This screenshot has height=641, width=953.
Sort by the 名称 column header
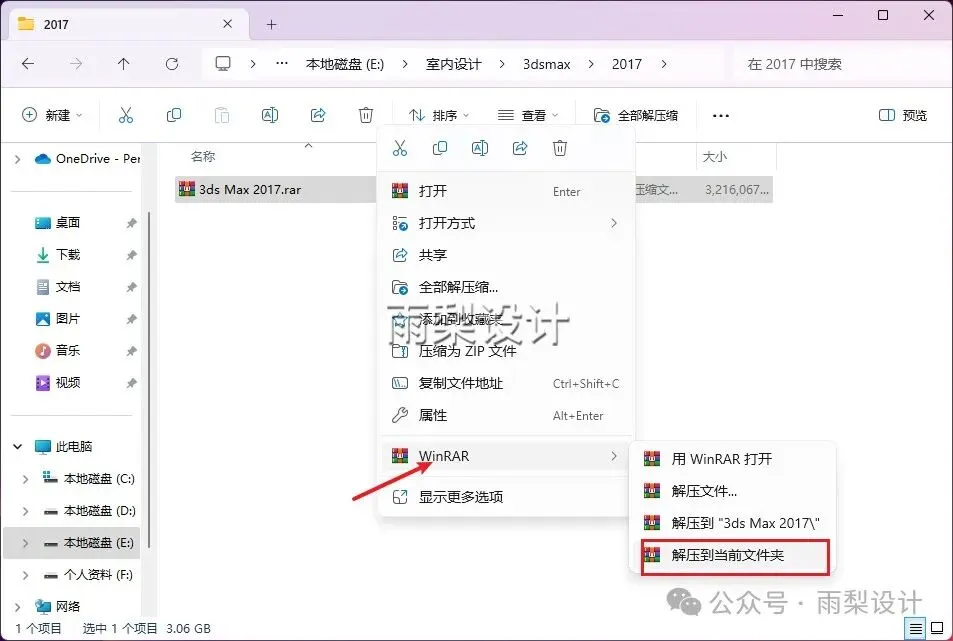coord(203,157)
